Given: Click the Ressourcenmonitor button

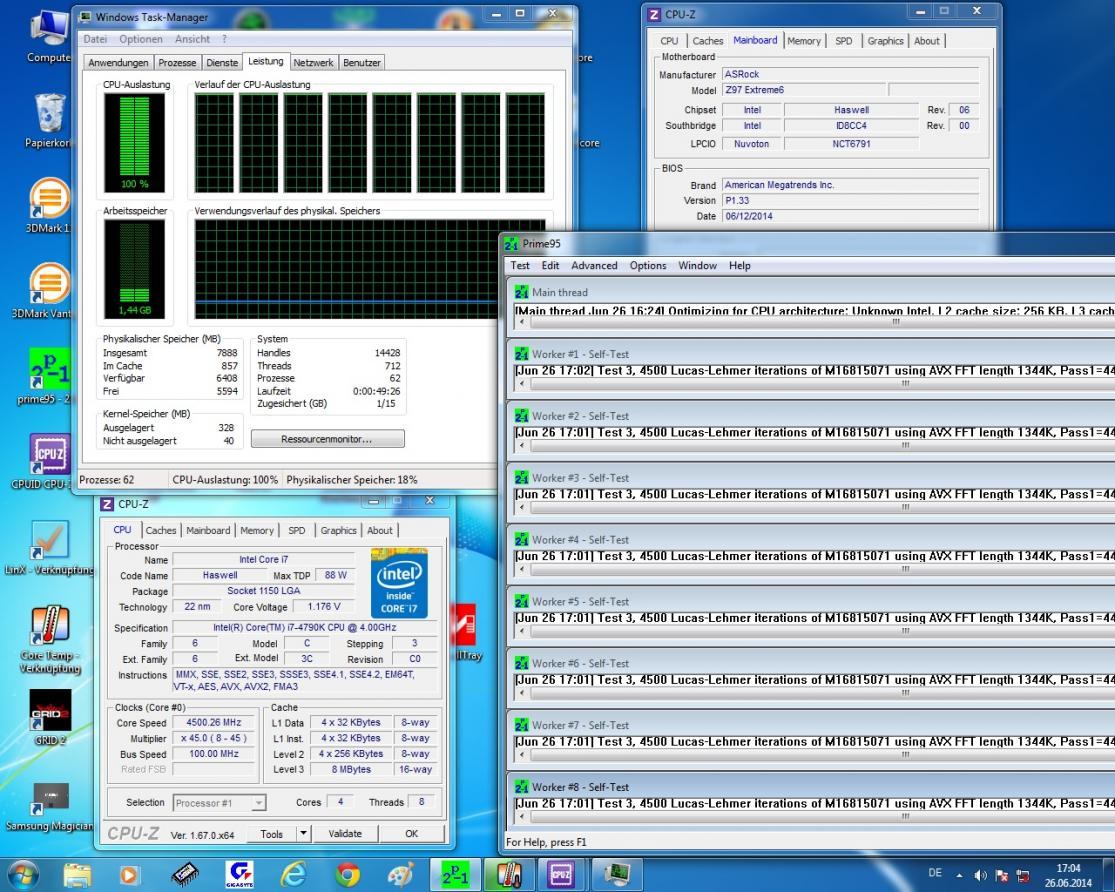Looking at the screenshot, I should click(x=327, y=439).
